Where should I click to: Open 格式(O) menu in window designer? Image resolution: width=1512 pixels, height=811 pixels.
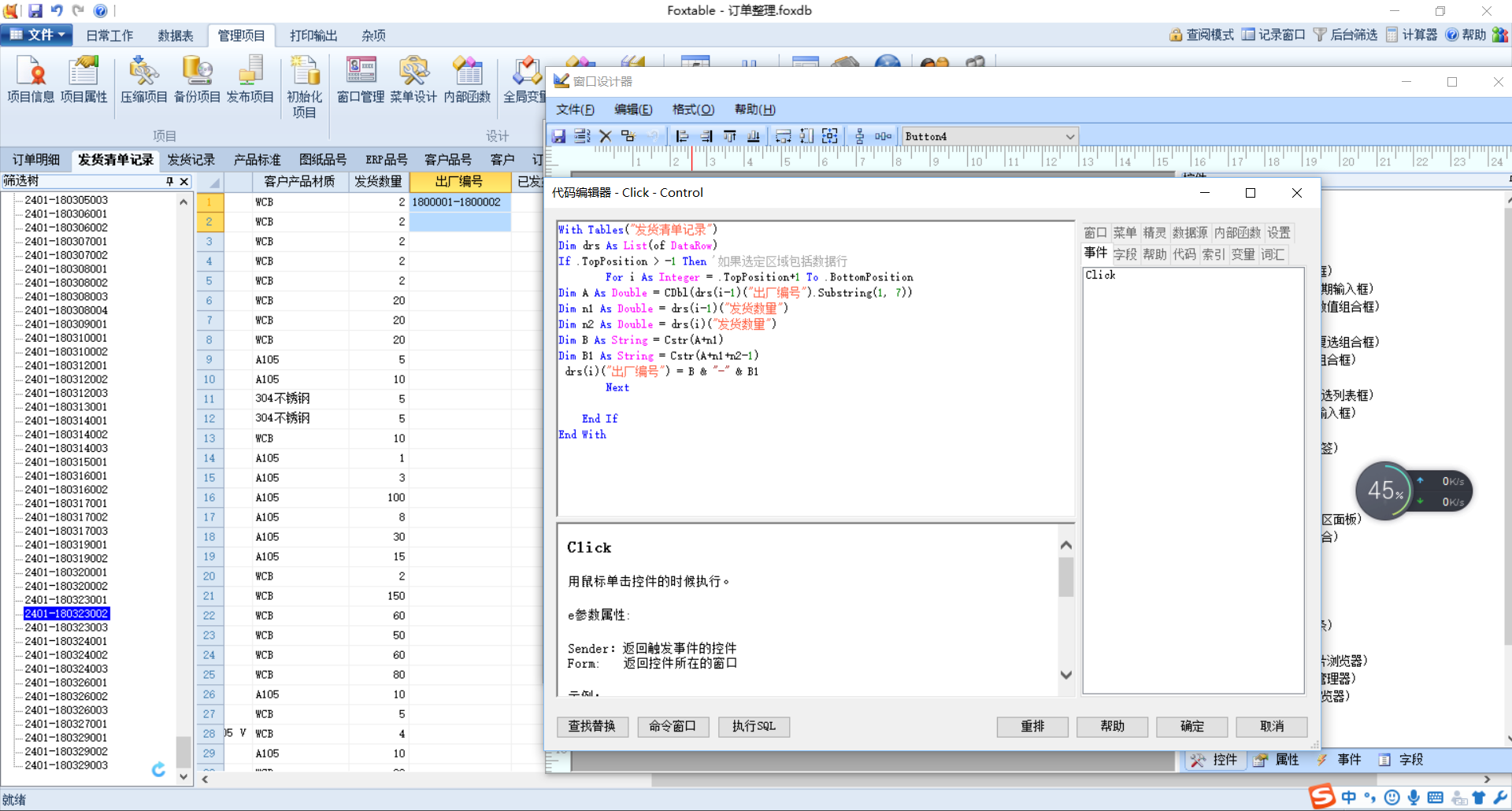[693, 109]
